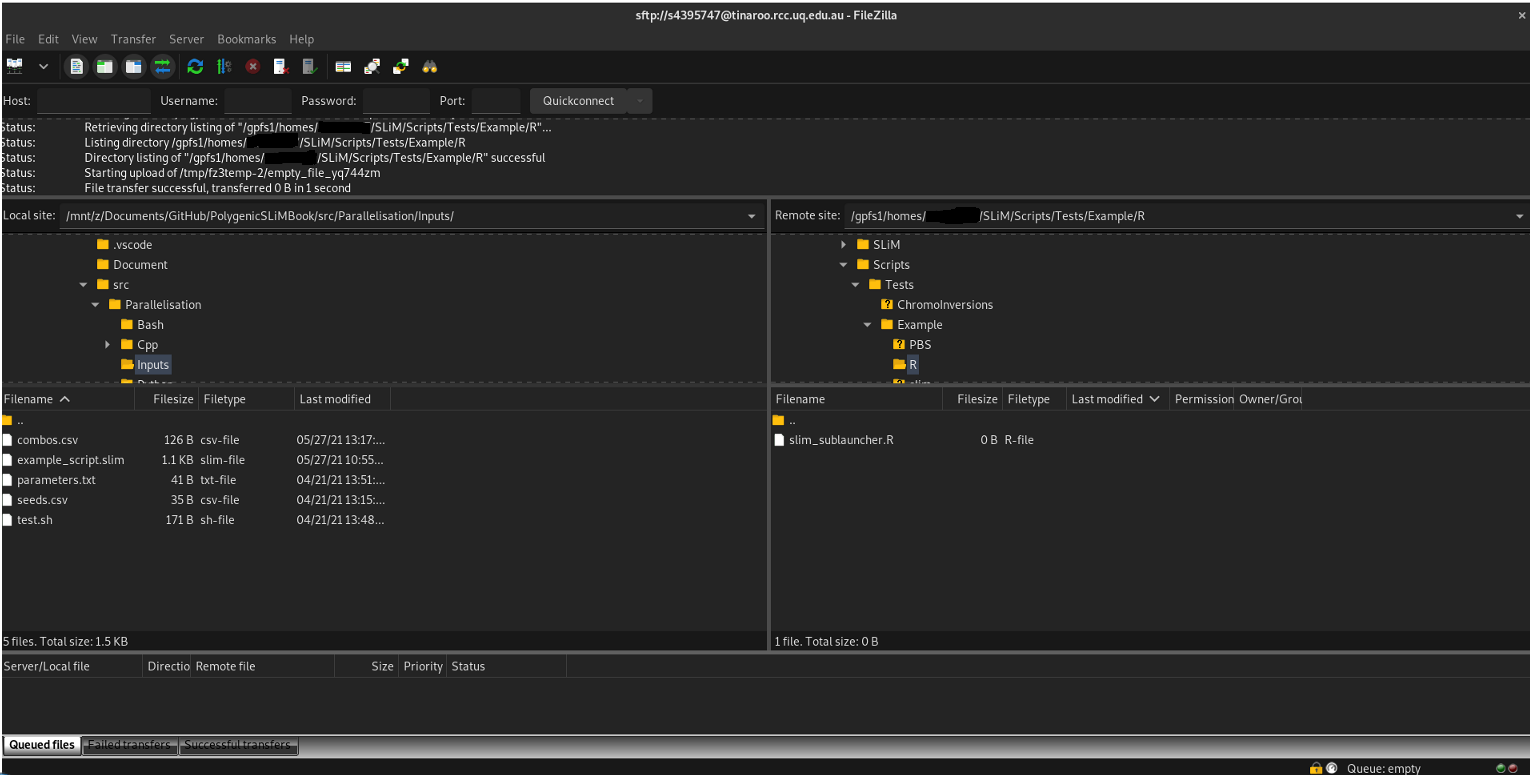Select the PBS folder in remote tree
Viewport: 1530px width, 775px height.
coord(919,345)
